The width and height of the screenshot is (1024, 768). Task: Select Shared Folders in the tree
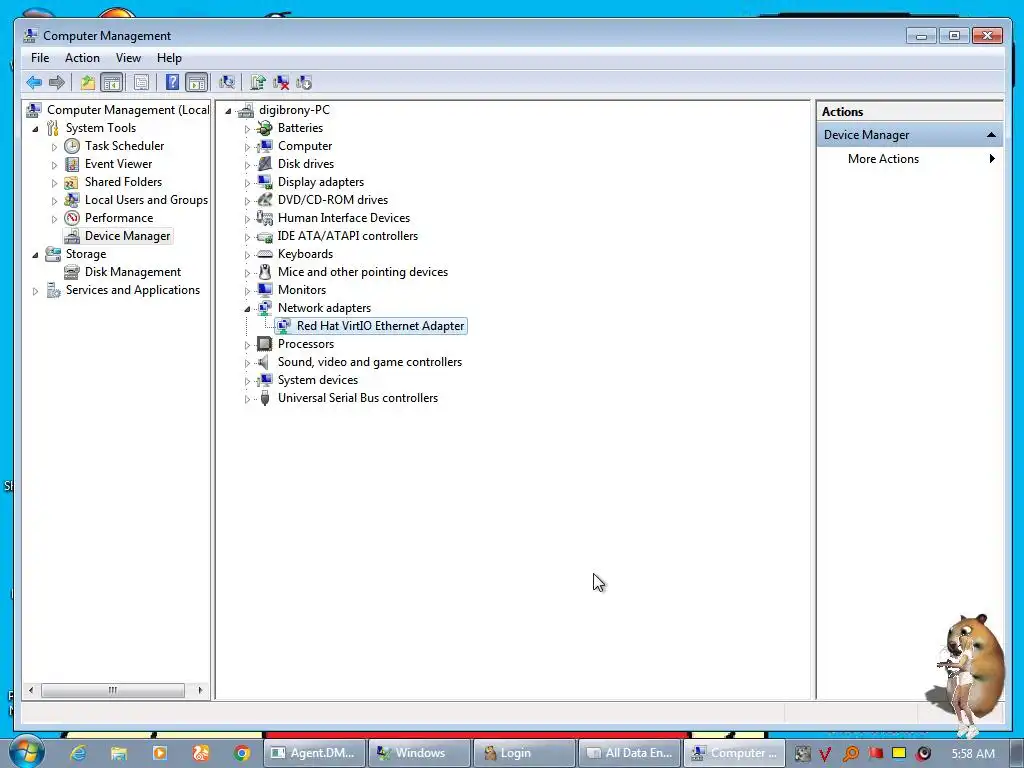pos(123,182)
